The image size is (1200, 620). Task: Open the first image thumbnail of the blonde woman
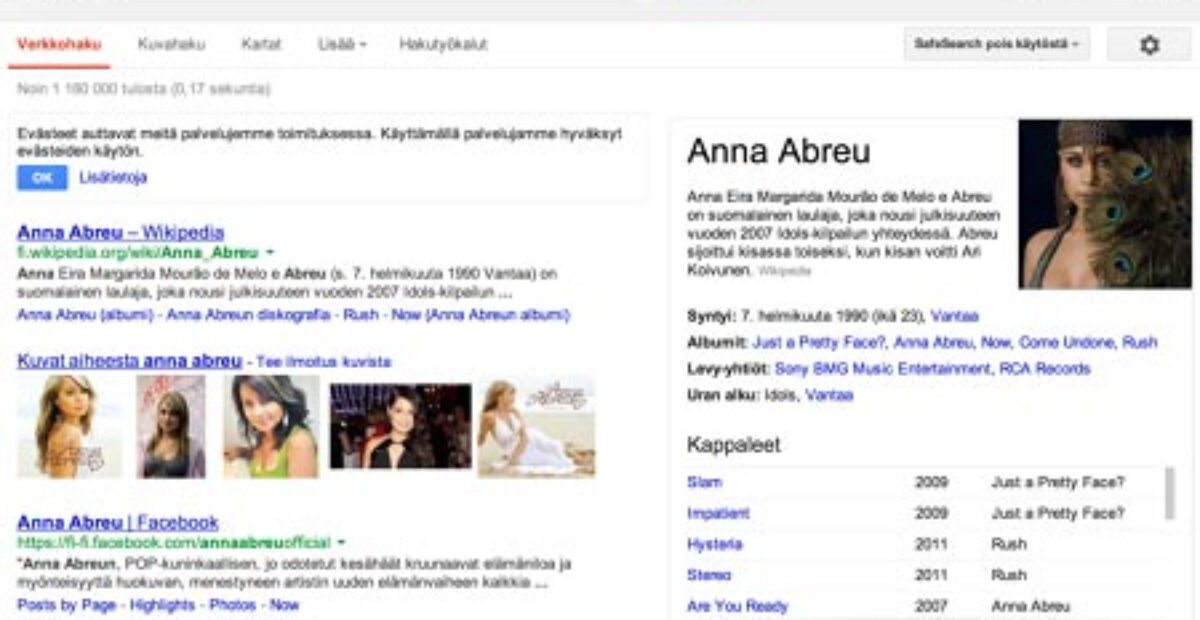pos(69,426)
